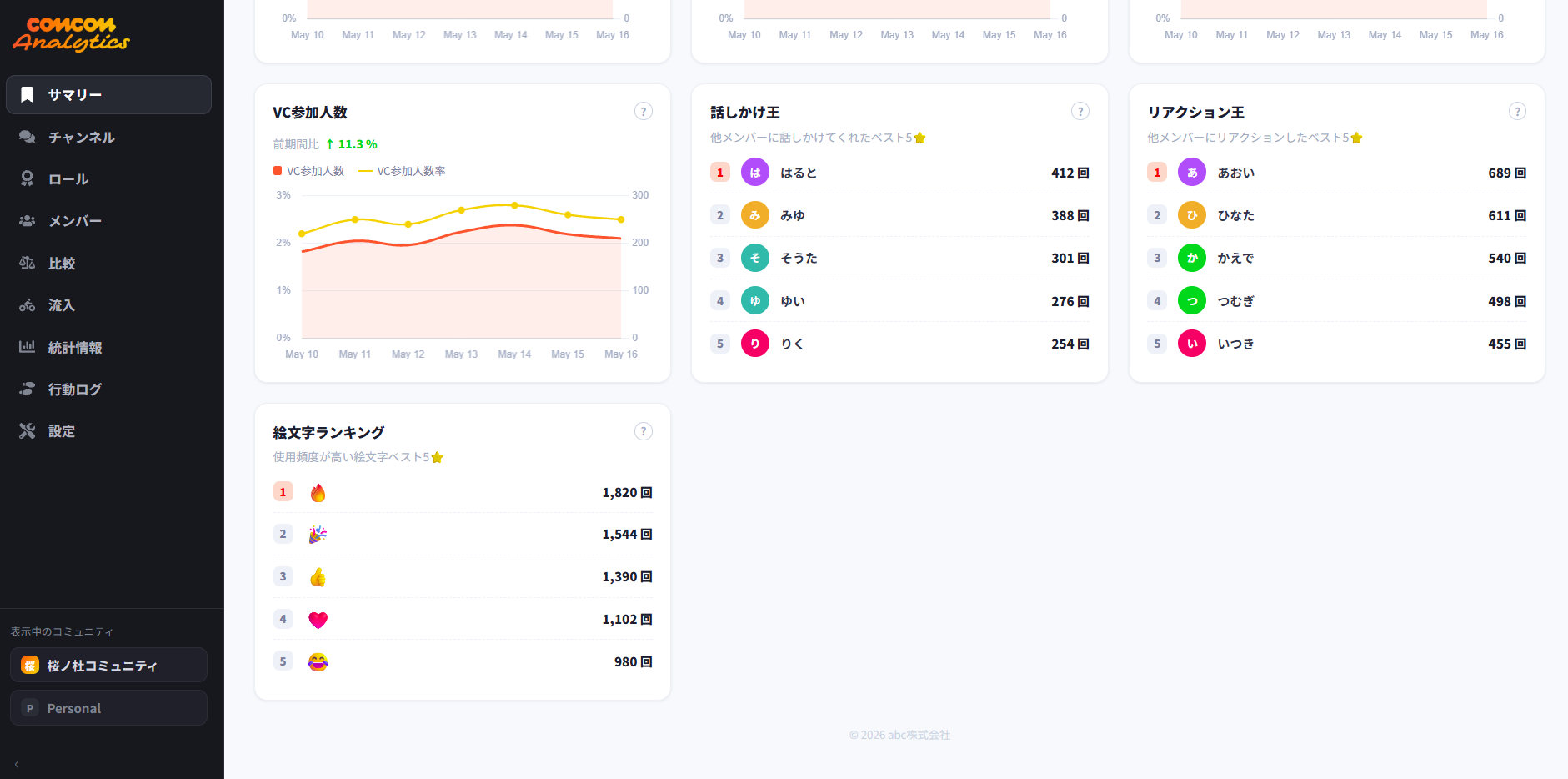
Task: Click the つむぎ avatar
Action: coord(1192,301)
